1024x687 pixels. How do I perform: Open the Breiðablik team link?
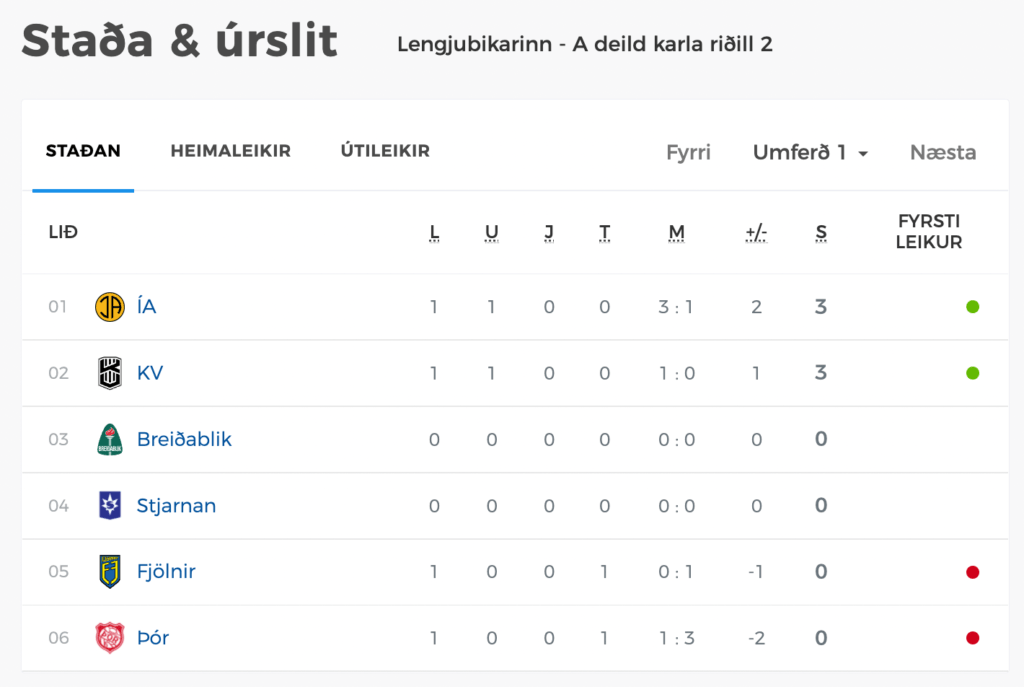[x=184, y=439]
